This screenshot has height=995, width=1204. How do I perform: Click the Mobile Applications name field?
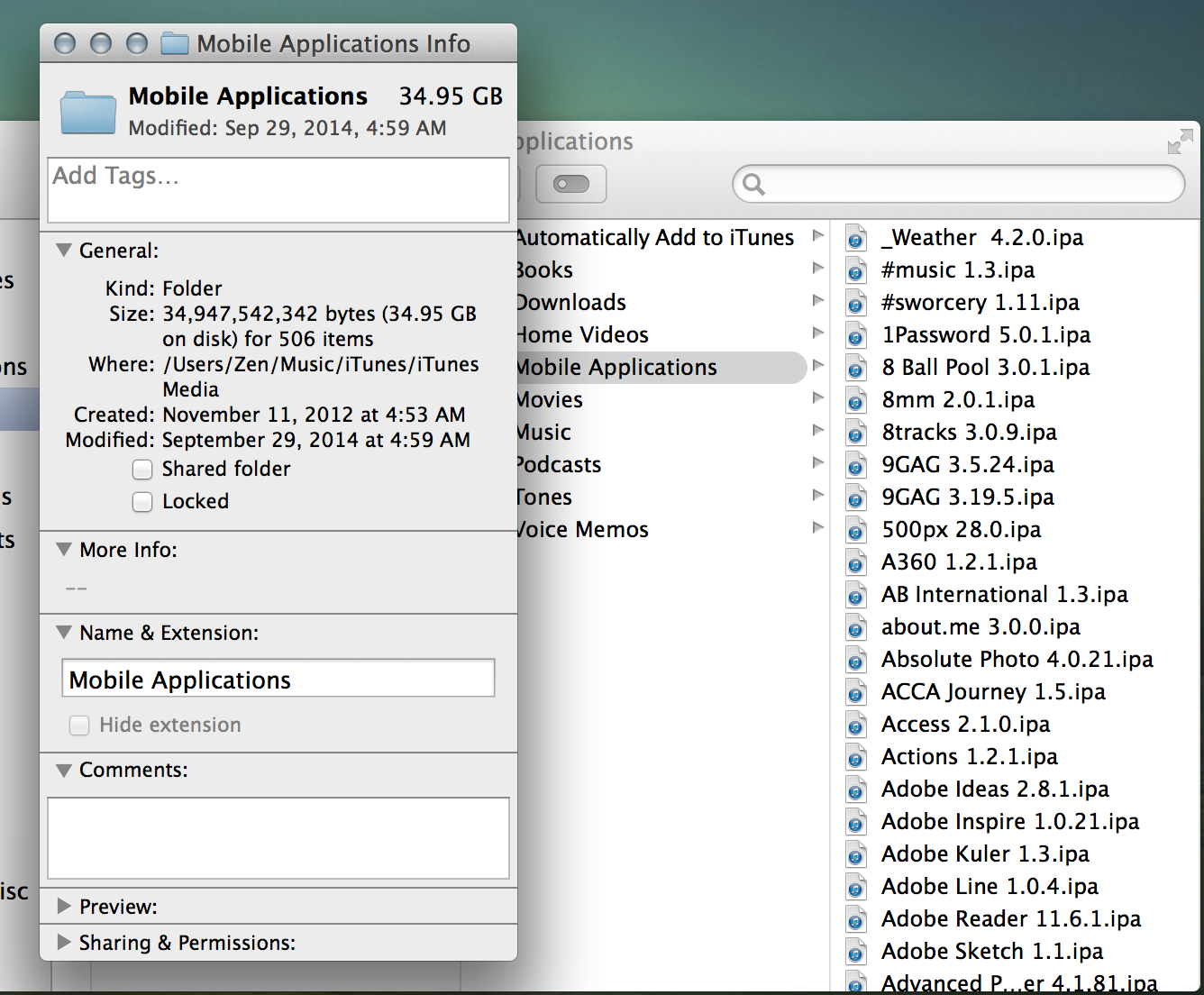[x=278, y=679]
